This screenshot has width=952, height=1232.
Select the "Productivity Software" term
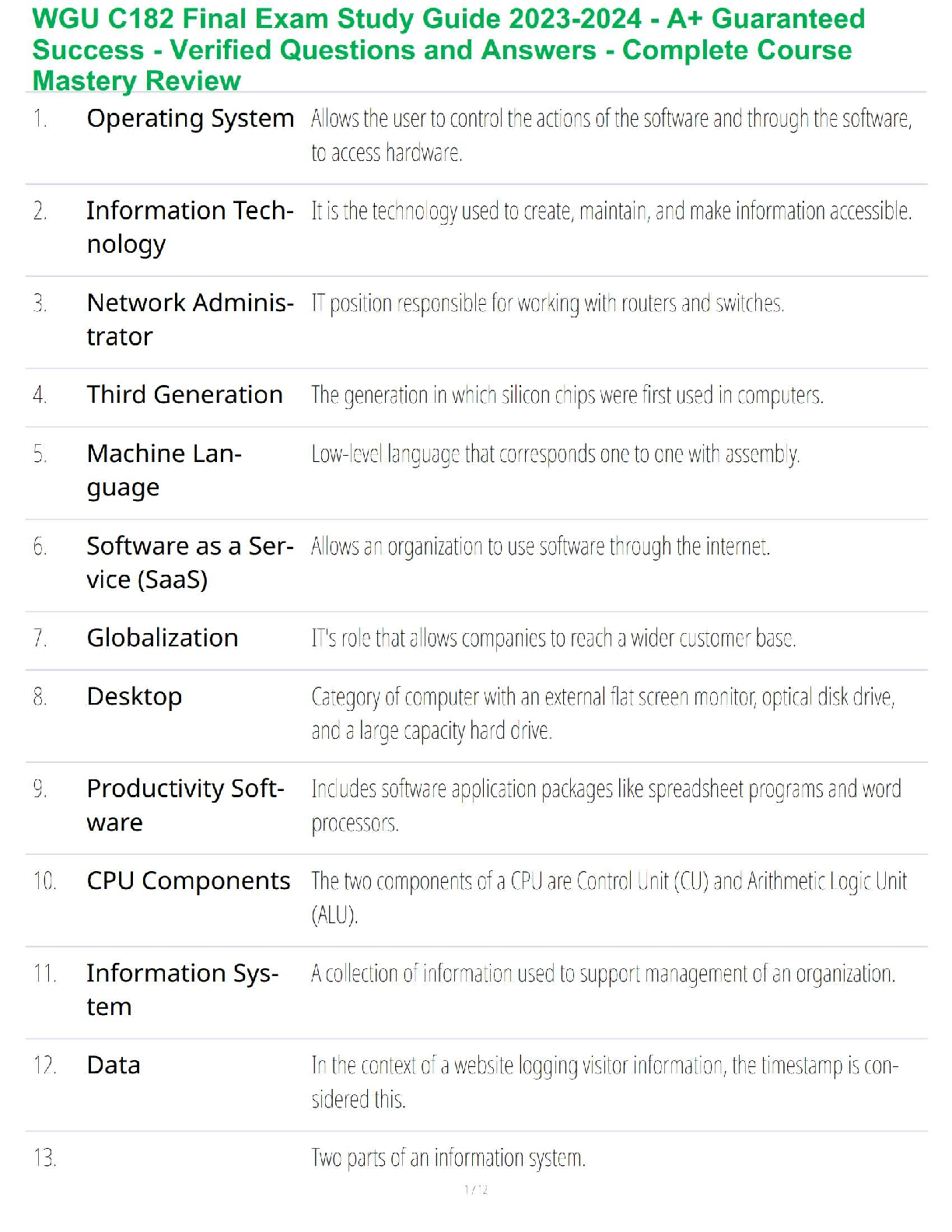tap(184, 805)
